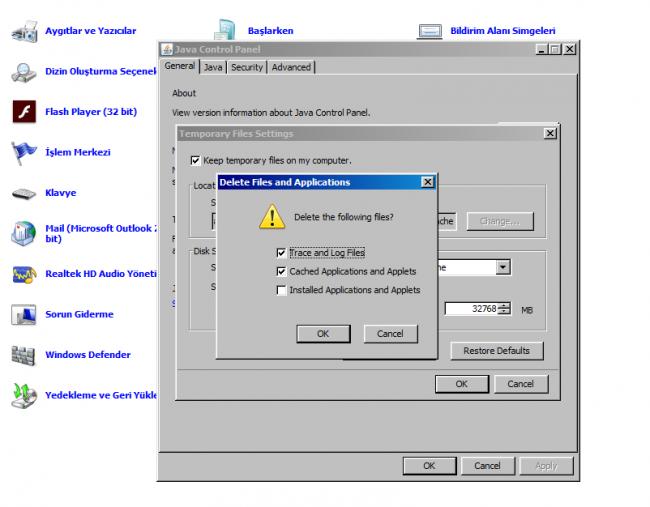Image resolution: width=650 pixels, height=507 pixels.
Task: Click Apply in Java Control Panel
Action: point(546,466)
